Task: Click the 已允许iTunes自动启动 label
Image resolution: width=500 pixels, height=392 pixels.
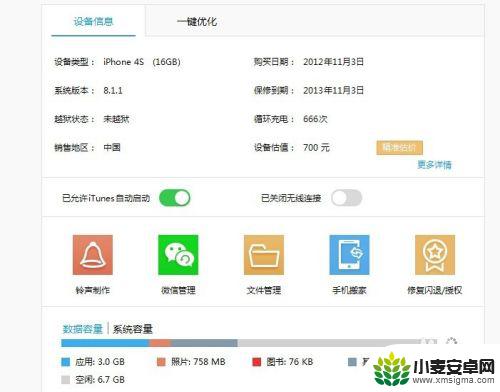Action: [x=106, y=198]
